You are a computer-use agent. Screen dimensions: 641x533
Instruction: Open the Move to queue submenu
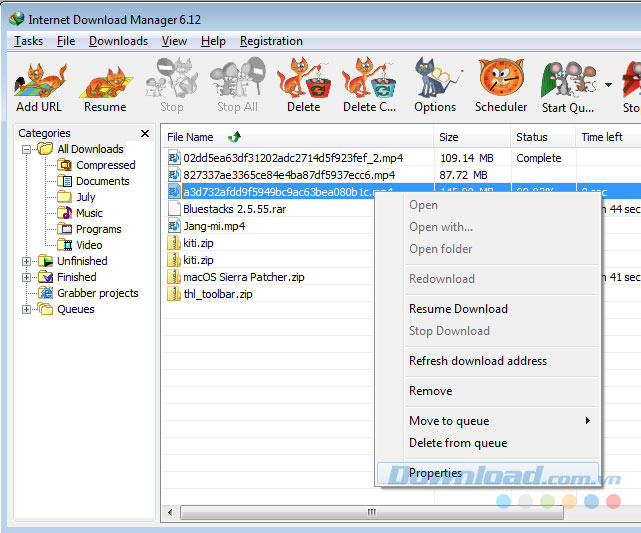click(x=488, y=421)
